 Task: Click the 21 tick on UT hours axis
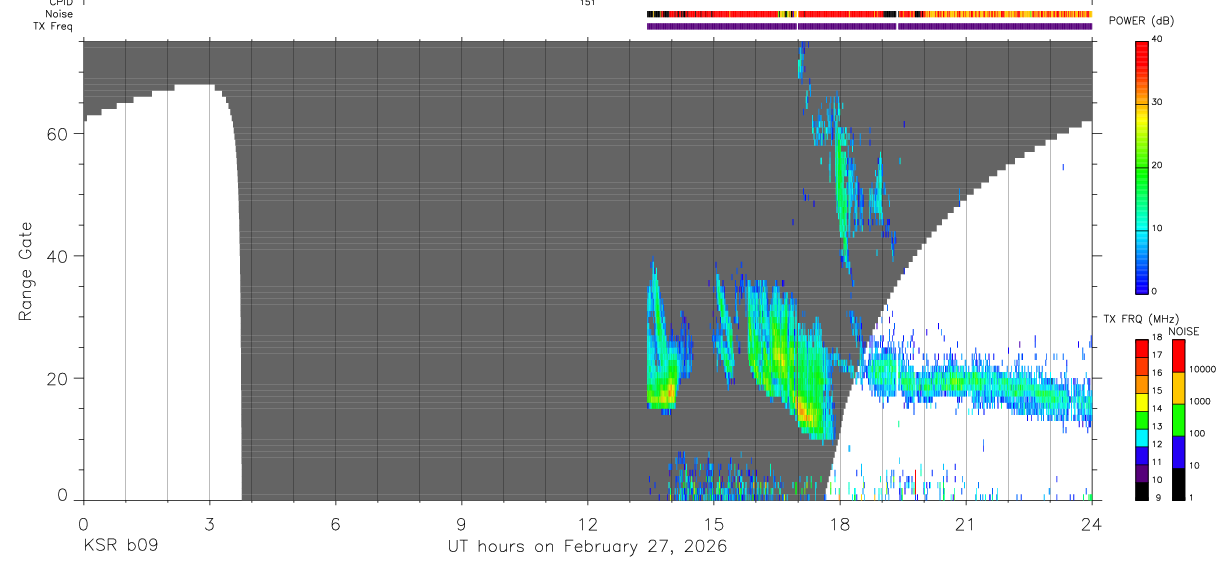pos(965,524)
